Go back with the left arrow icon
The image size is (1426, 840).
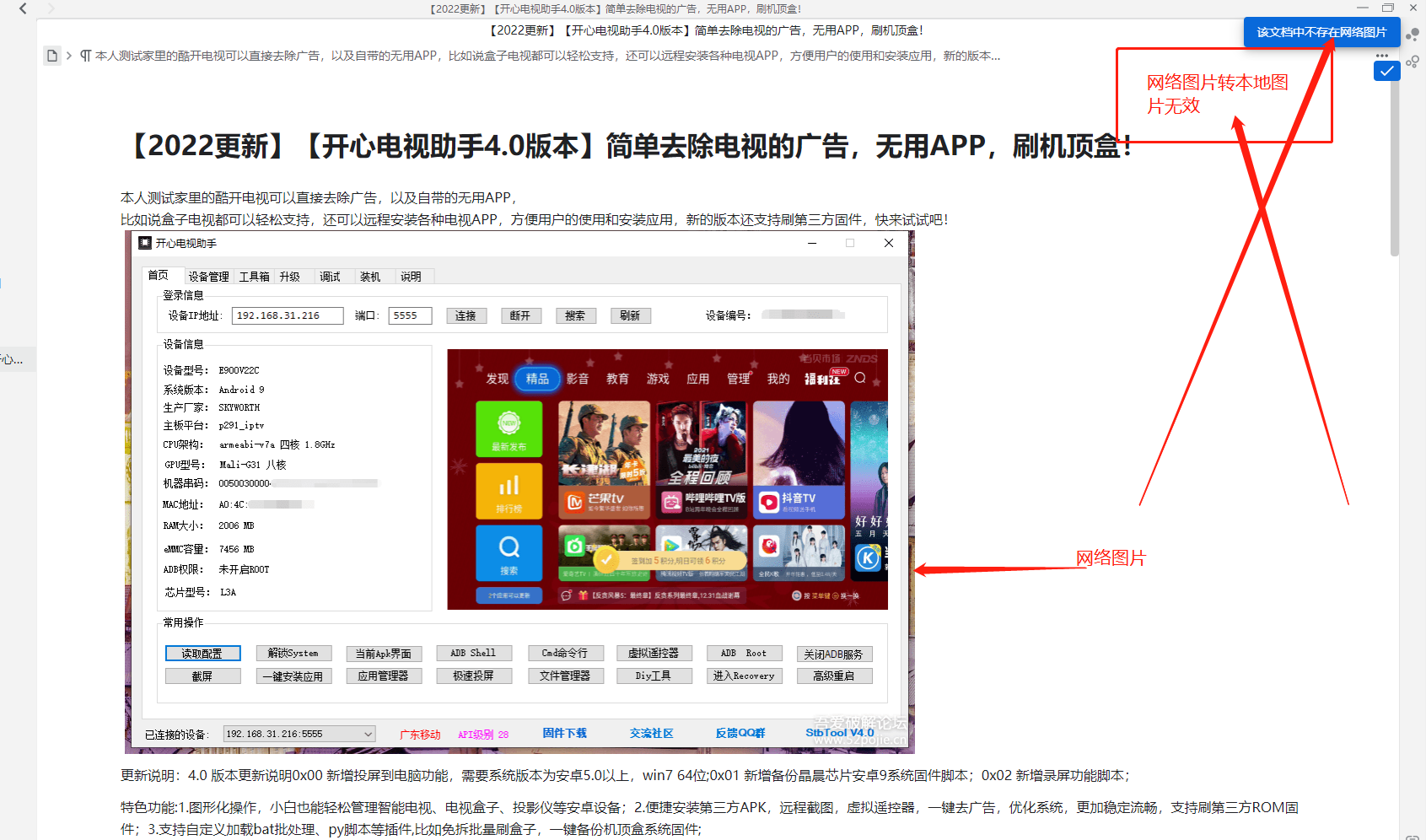(x=23, y=8)
